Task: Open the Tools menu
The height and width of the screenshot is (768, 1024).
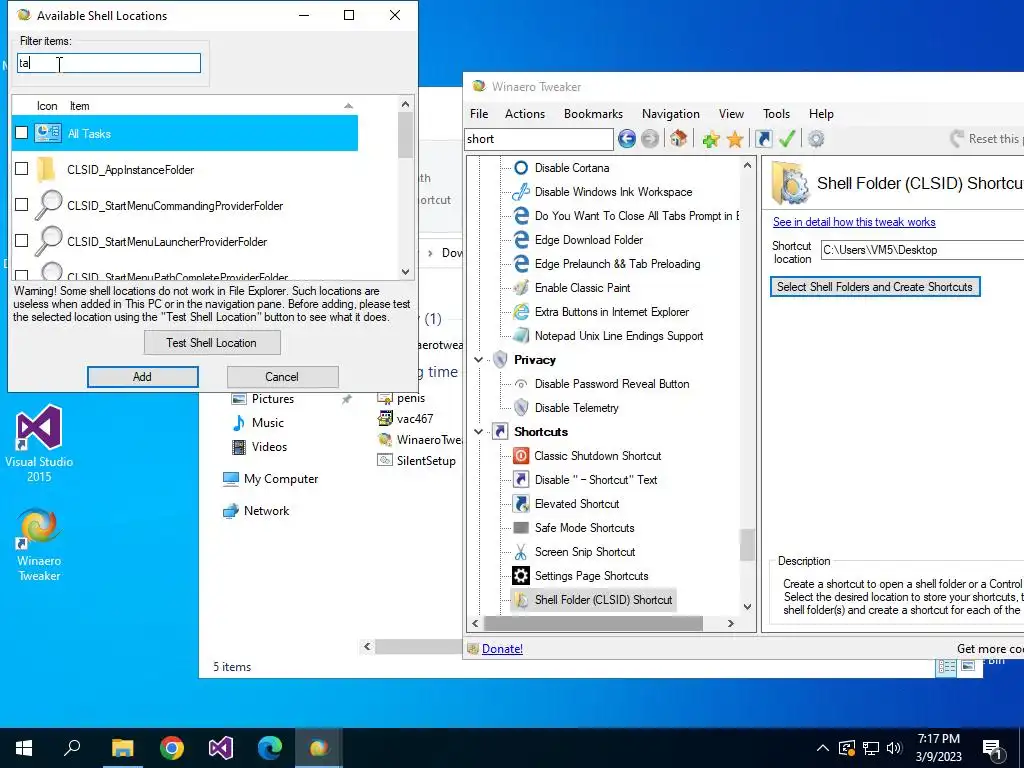Action: coord(776,114)
